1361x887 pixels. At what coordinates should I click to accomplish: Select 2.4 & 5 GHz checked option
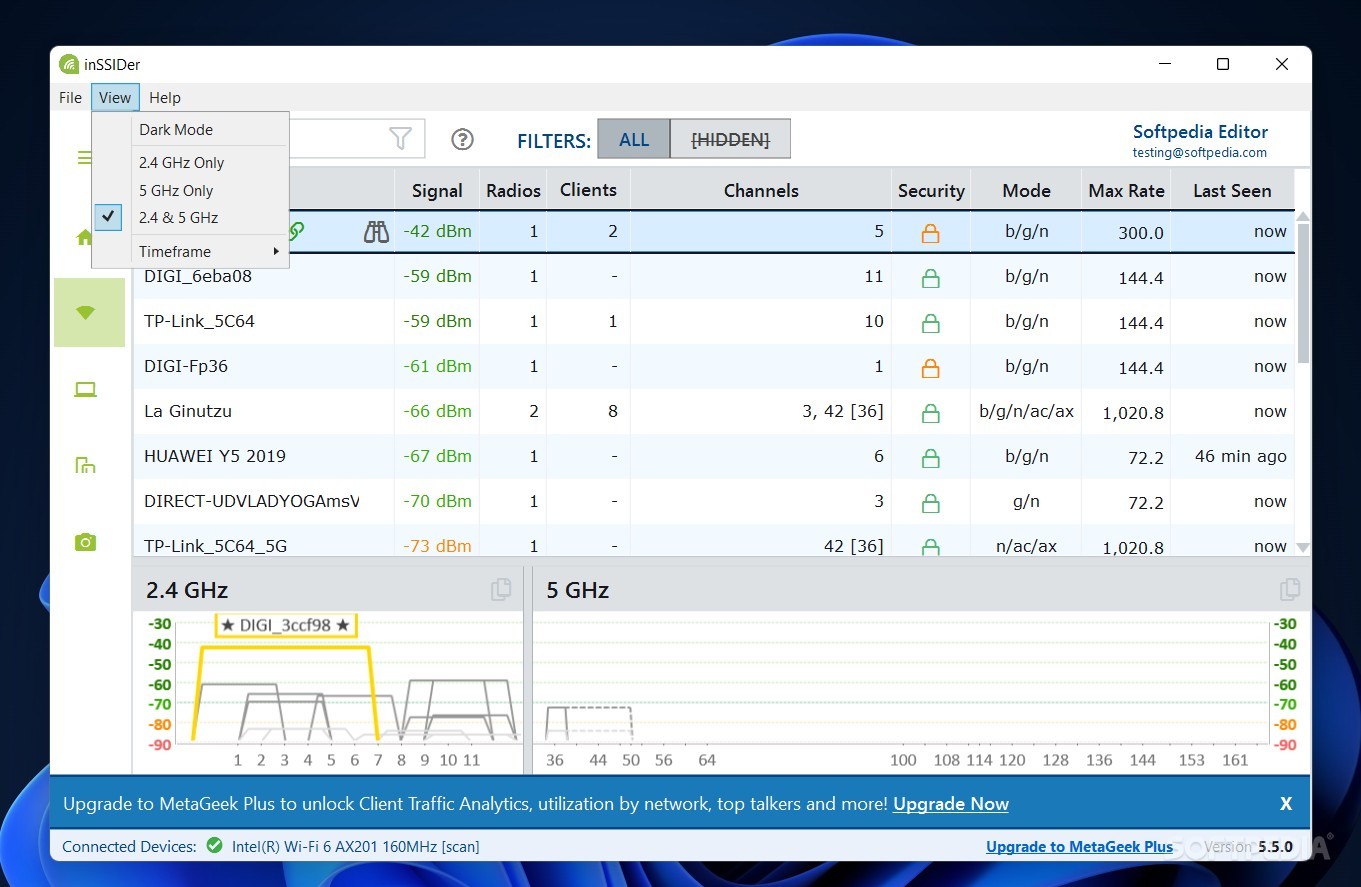190,217
